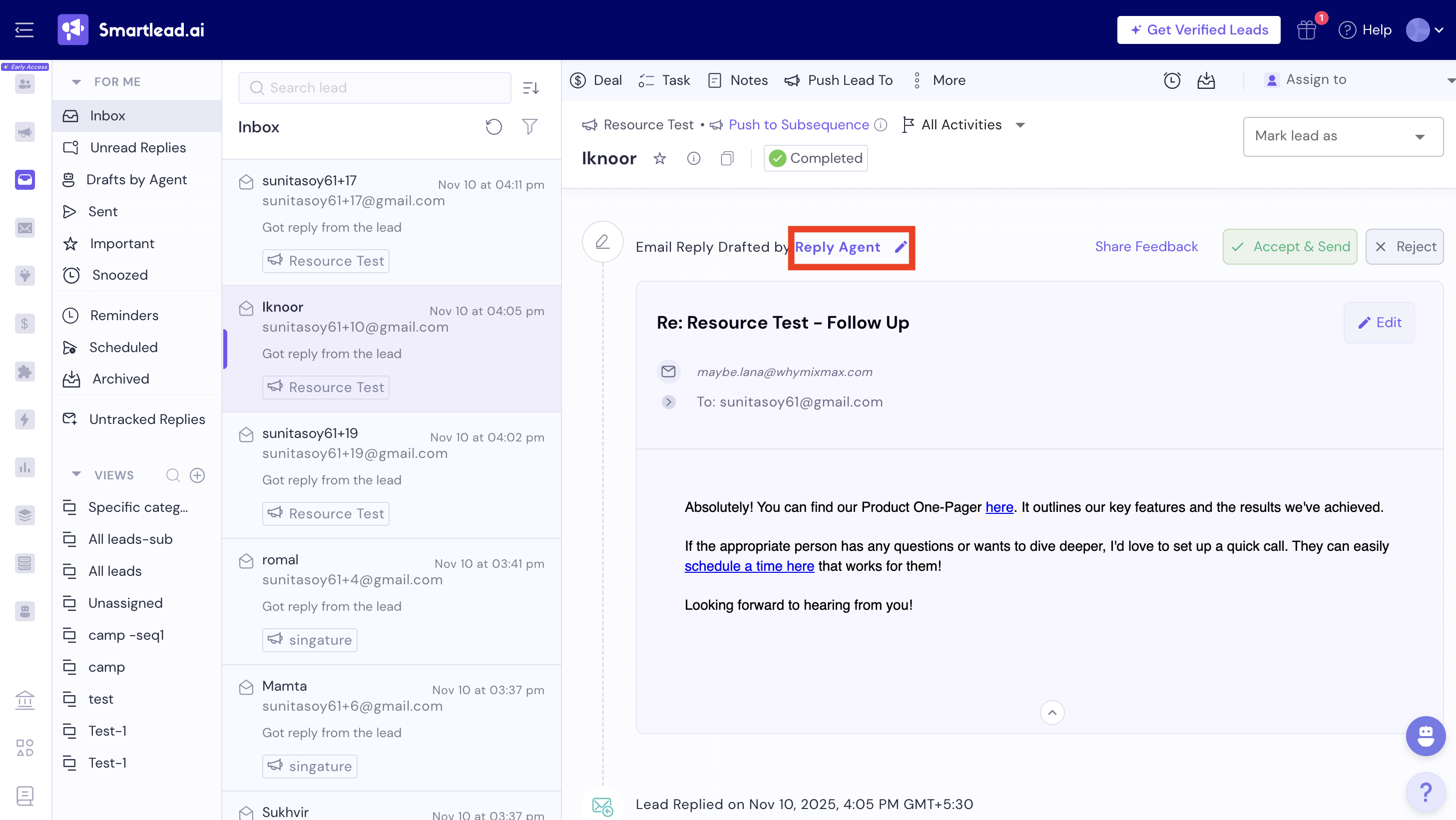Select Drafts by Agent in the sidebar
Viewport: 1456px width, 820px height.
click(x=136, y=180)
